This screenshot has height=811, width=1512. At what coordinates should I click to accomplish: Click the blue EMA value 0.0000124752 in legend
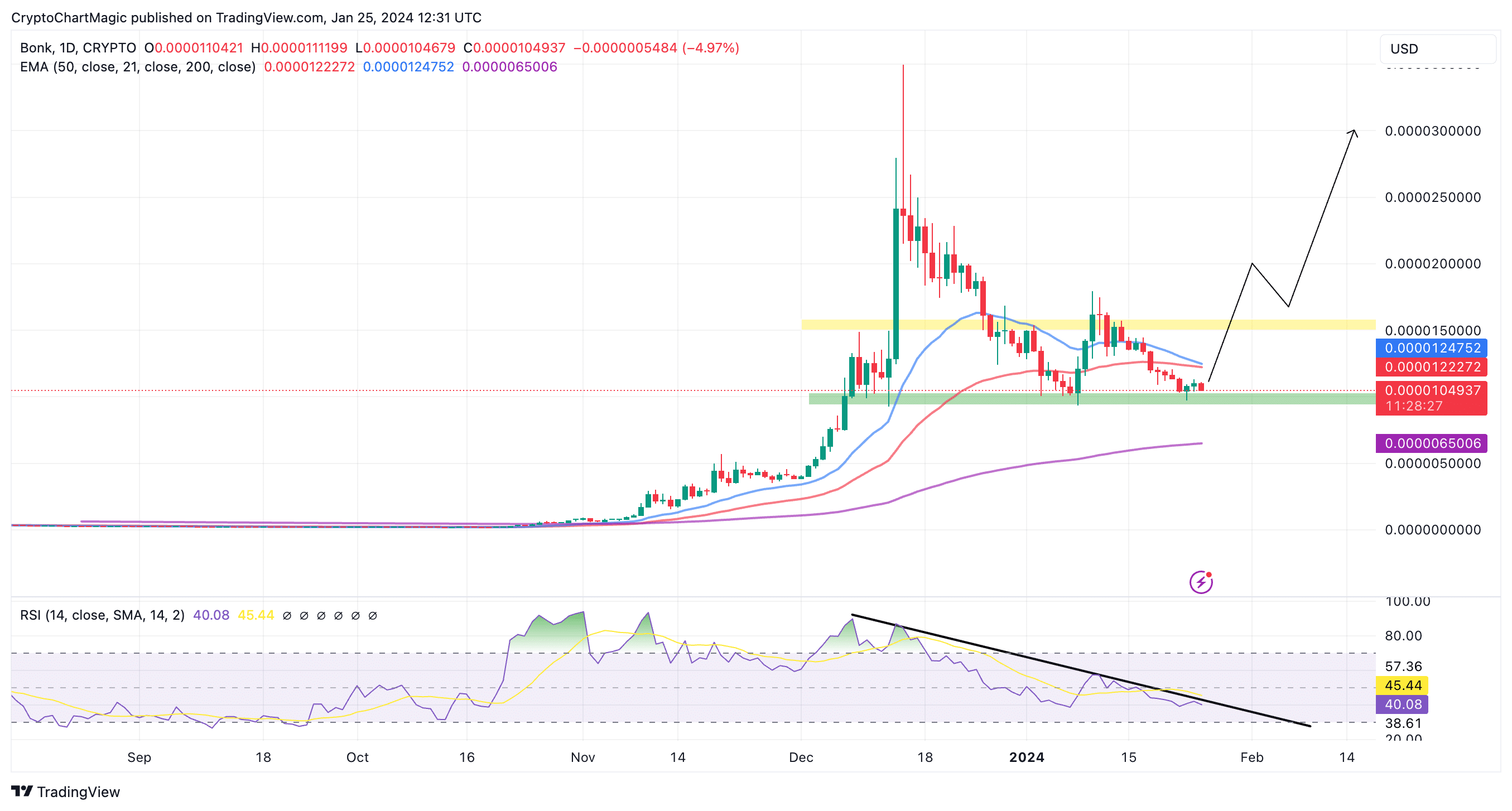(408, 67)
